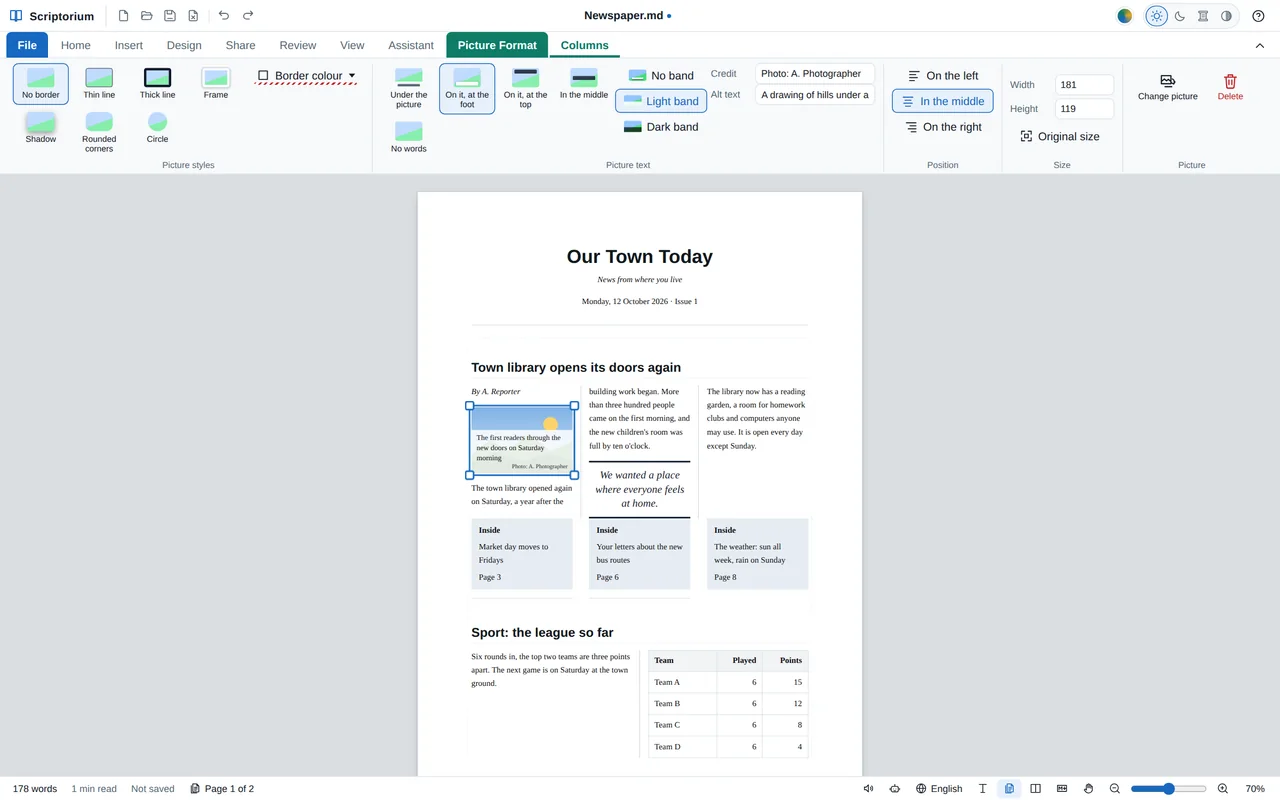Enable the hand pan tool

(1088, 789)
